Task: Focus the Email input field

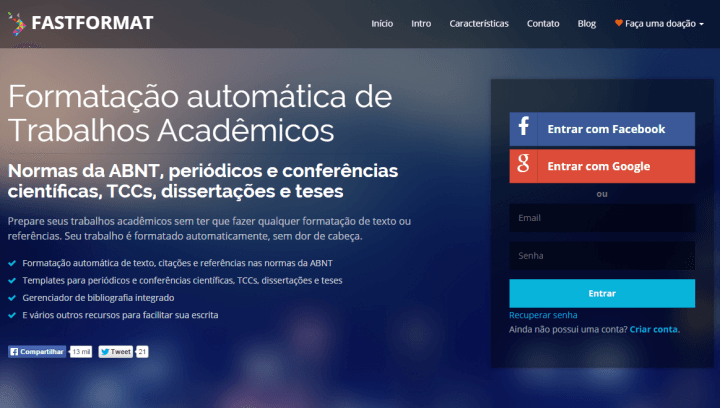Action: (x=602, y=218)
